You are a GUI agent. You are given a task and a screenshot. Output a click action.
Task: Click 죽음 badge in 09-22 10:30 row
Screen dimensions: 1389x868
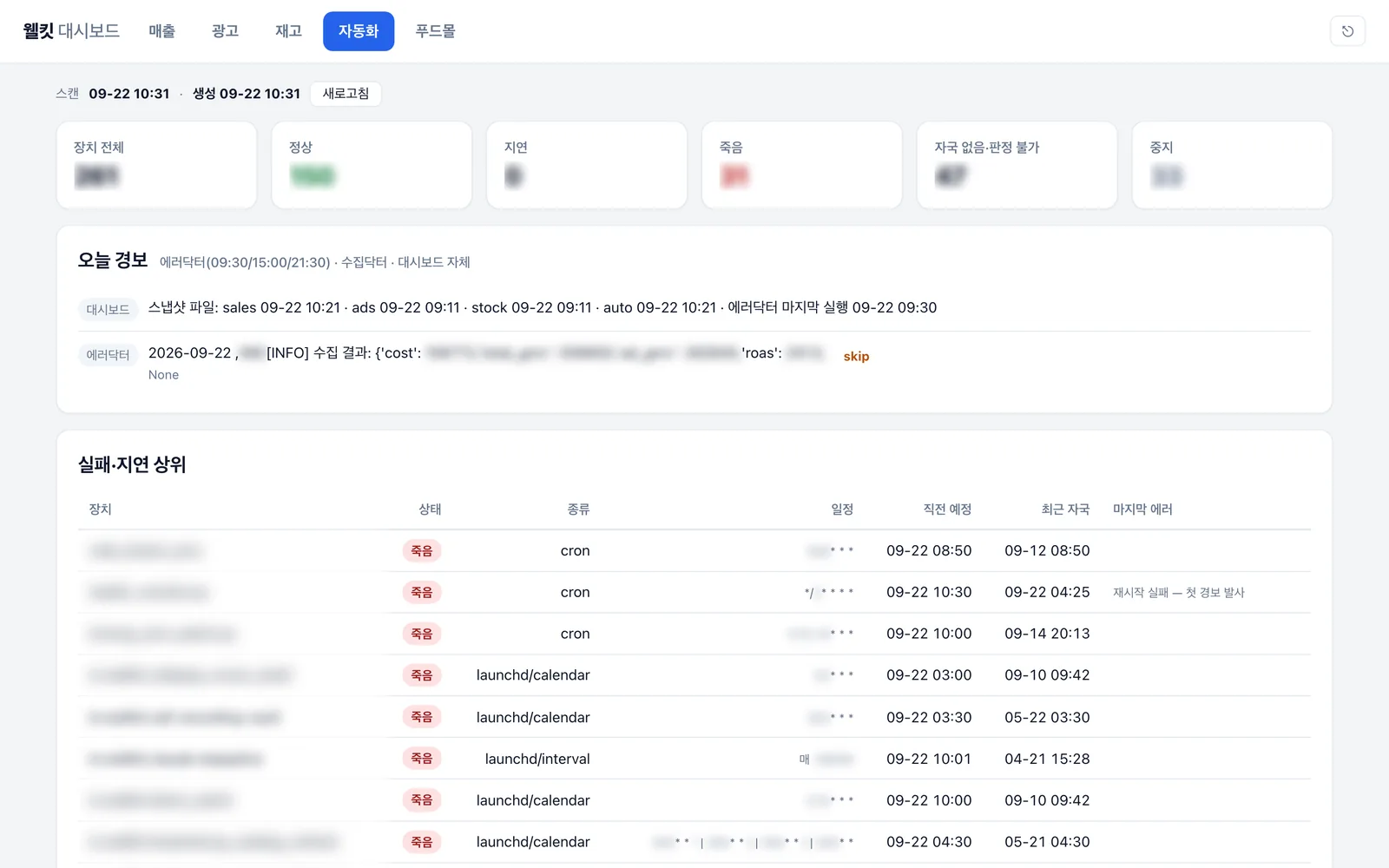[x=422, y=592]
